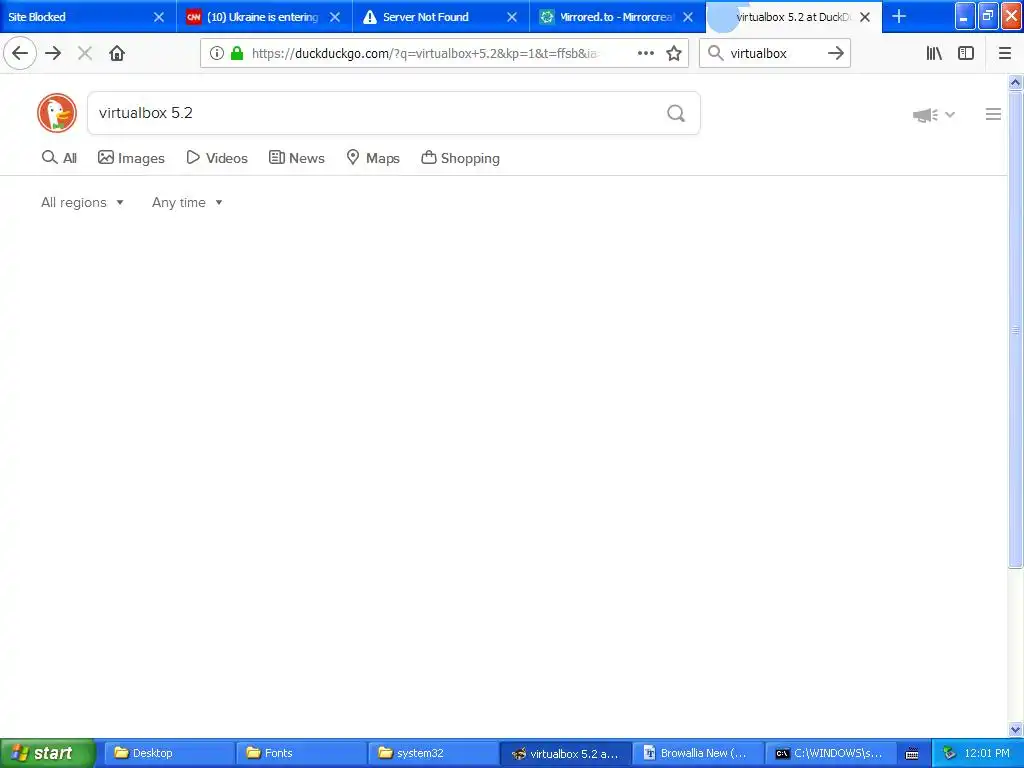This screenshot has width=1024, height=768.
Task: Click the scrollbar down arrow
Action: pyautogui.click(x=1016, y=729)
